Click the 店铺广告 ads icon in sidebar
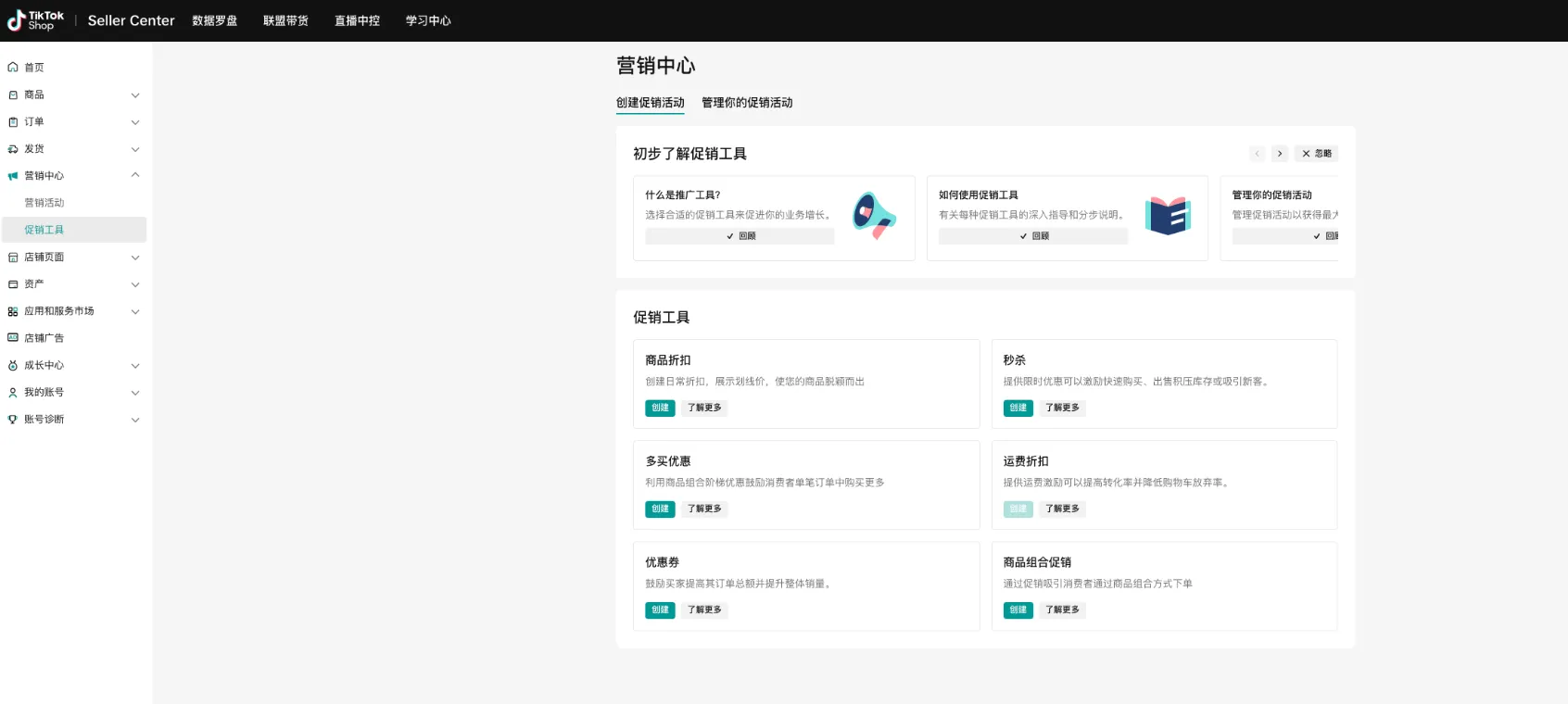Viewport: 1568px width, 704px height. click(13, 338)
